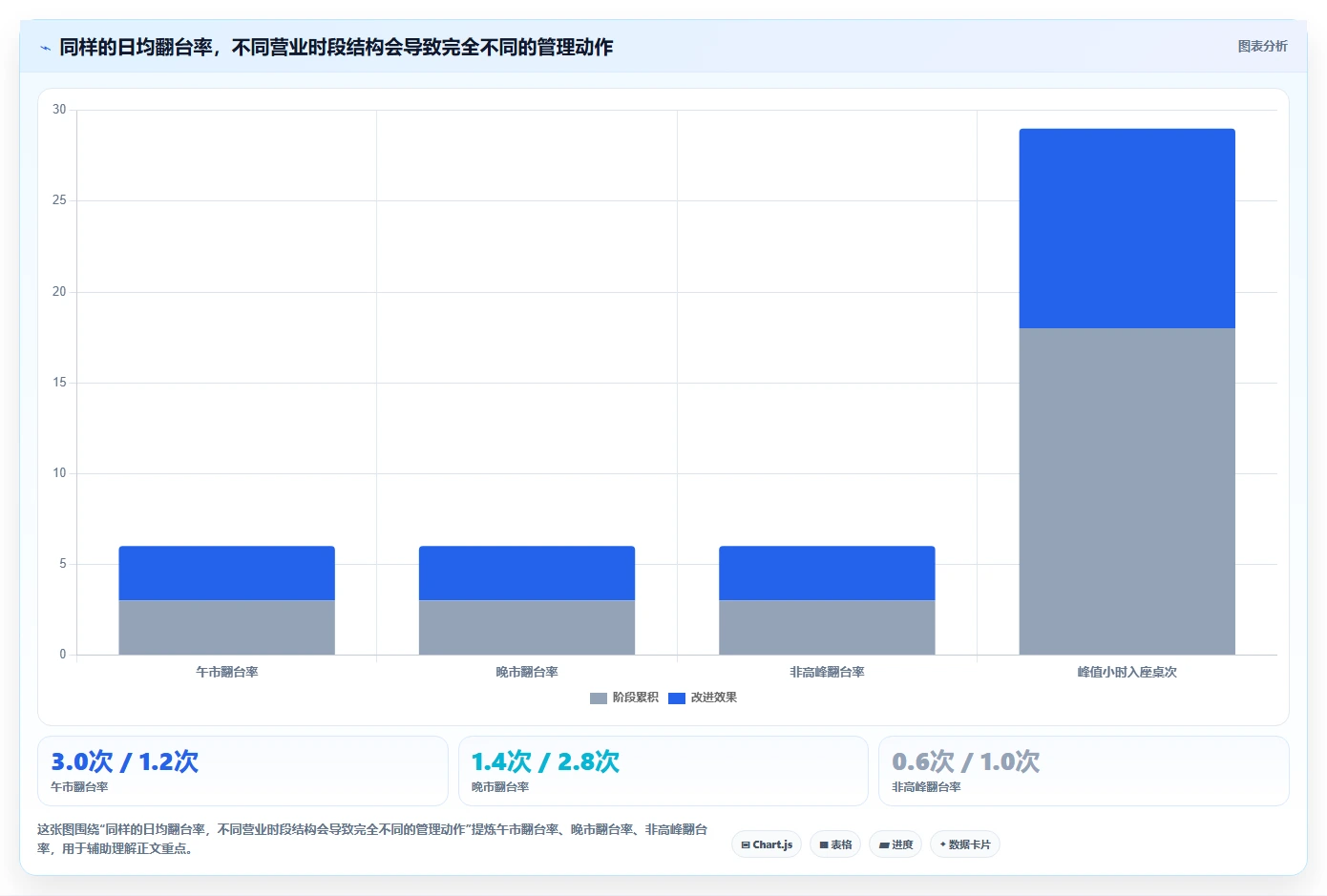Click the gray segment of 午市翻台率 bar

tap(226, 628)
